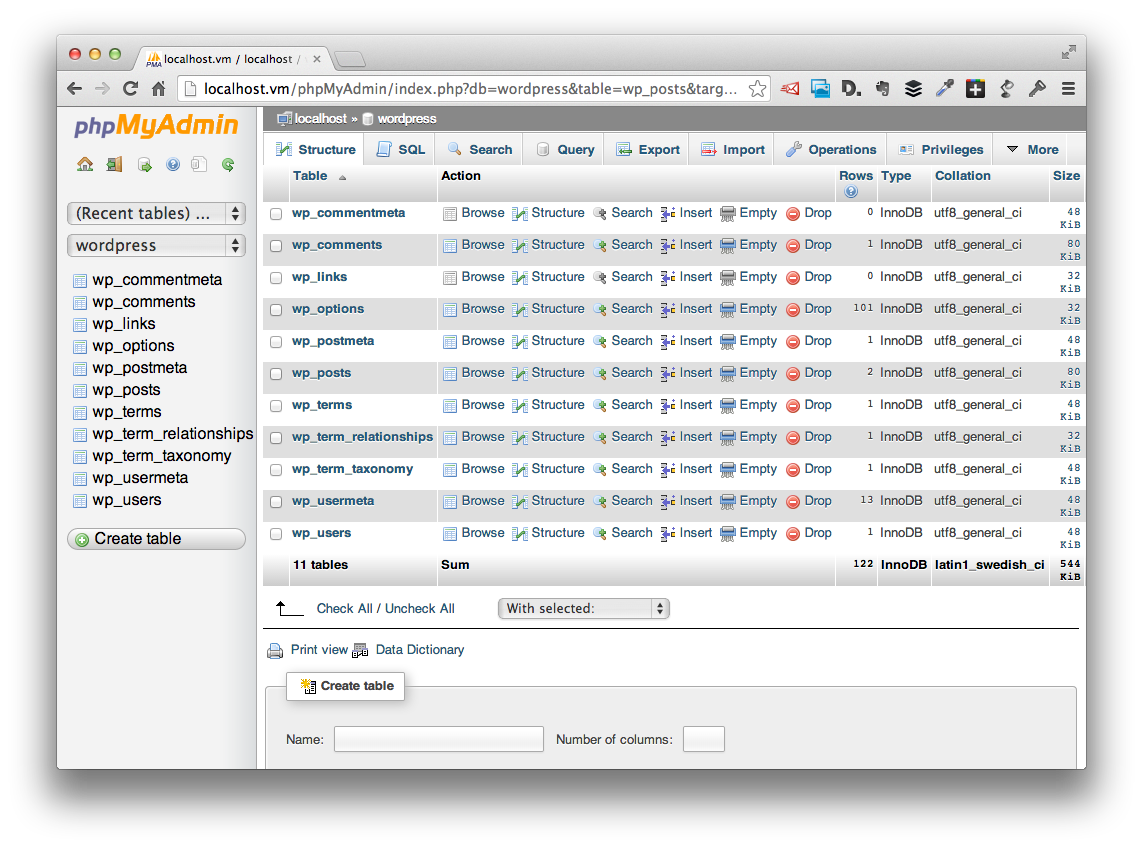Click the phpMyAdmin home icon in sidebar
1143x848 pixels.
click(x=85, y=165)
